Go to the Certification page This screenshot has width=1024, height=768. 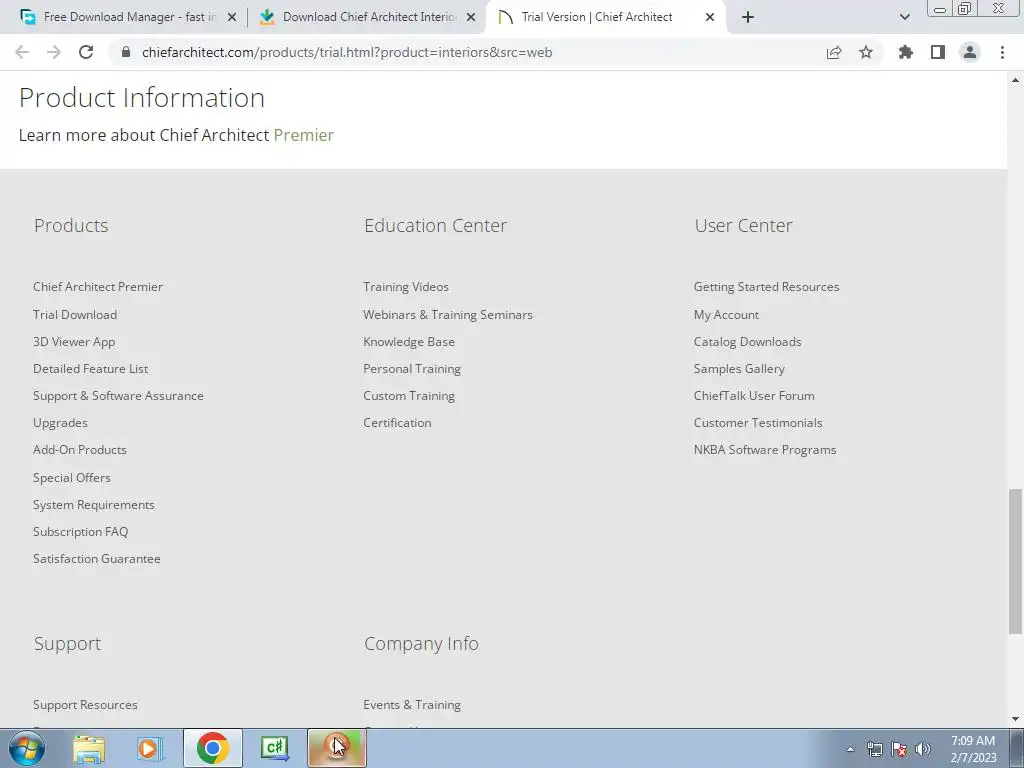(397, 423)
